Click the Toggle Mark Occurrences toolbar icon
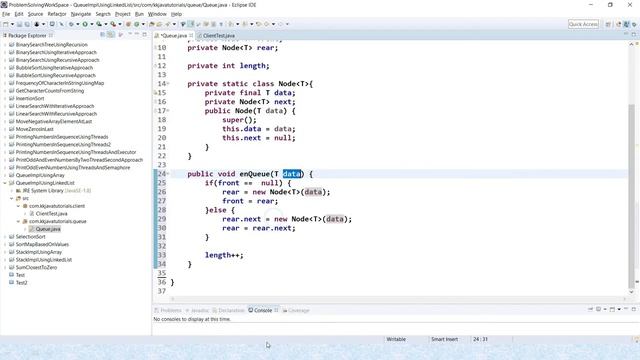The width and height of the screenshot is (640, 360). coord(191,24)
